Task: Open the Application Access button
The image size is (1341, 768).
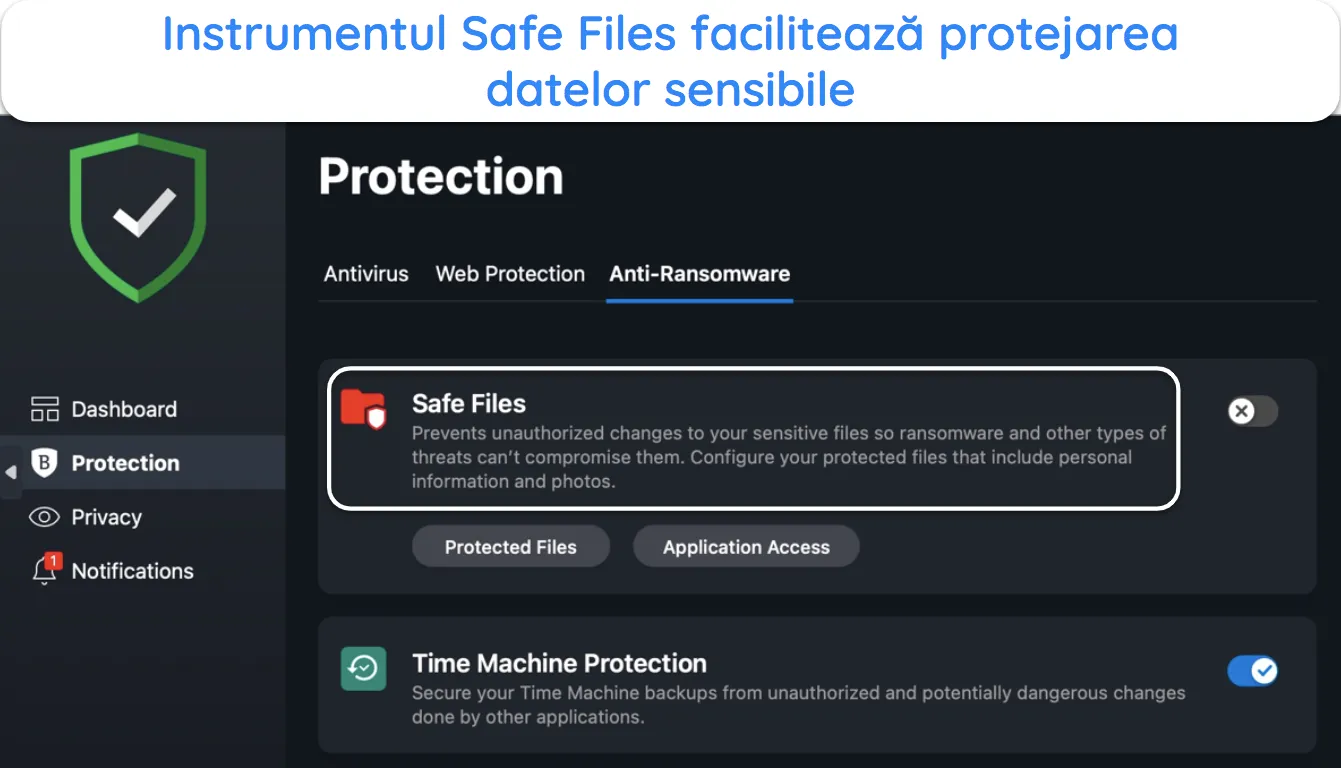Action: (x=746, y=547)
